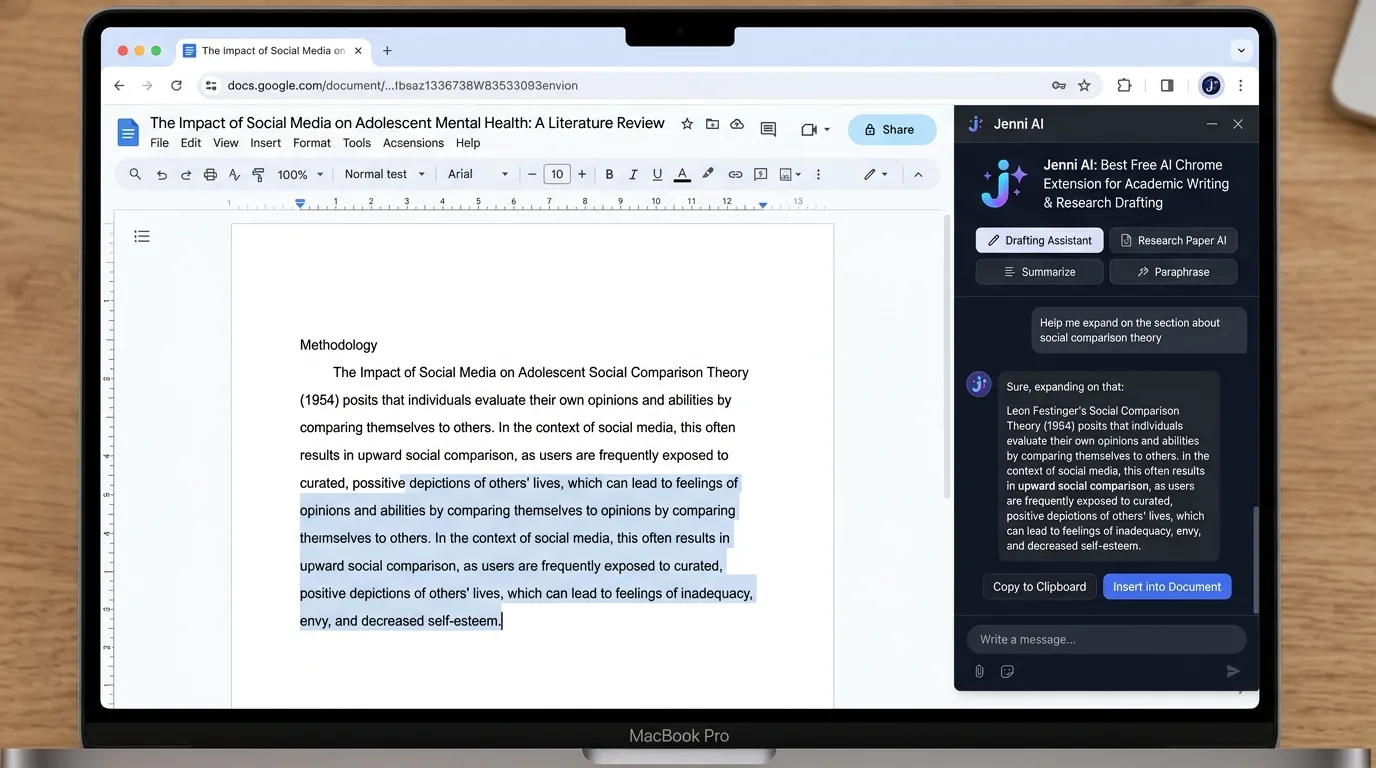Open the video meeting dropdown

coord(816,129)
